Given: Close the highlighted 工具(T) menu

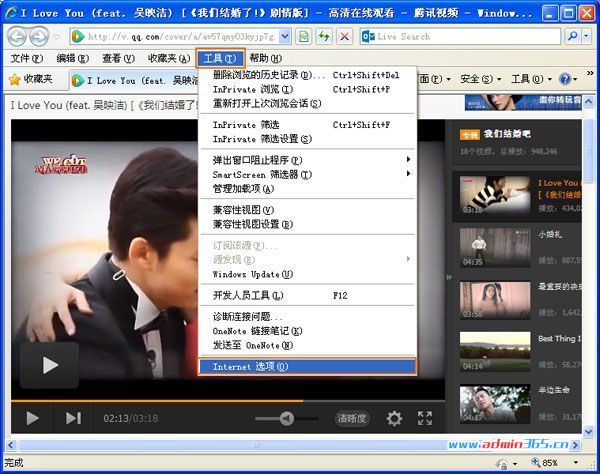Looking at the screenshot, I should [220, 58].
